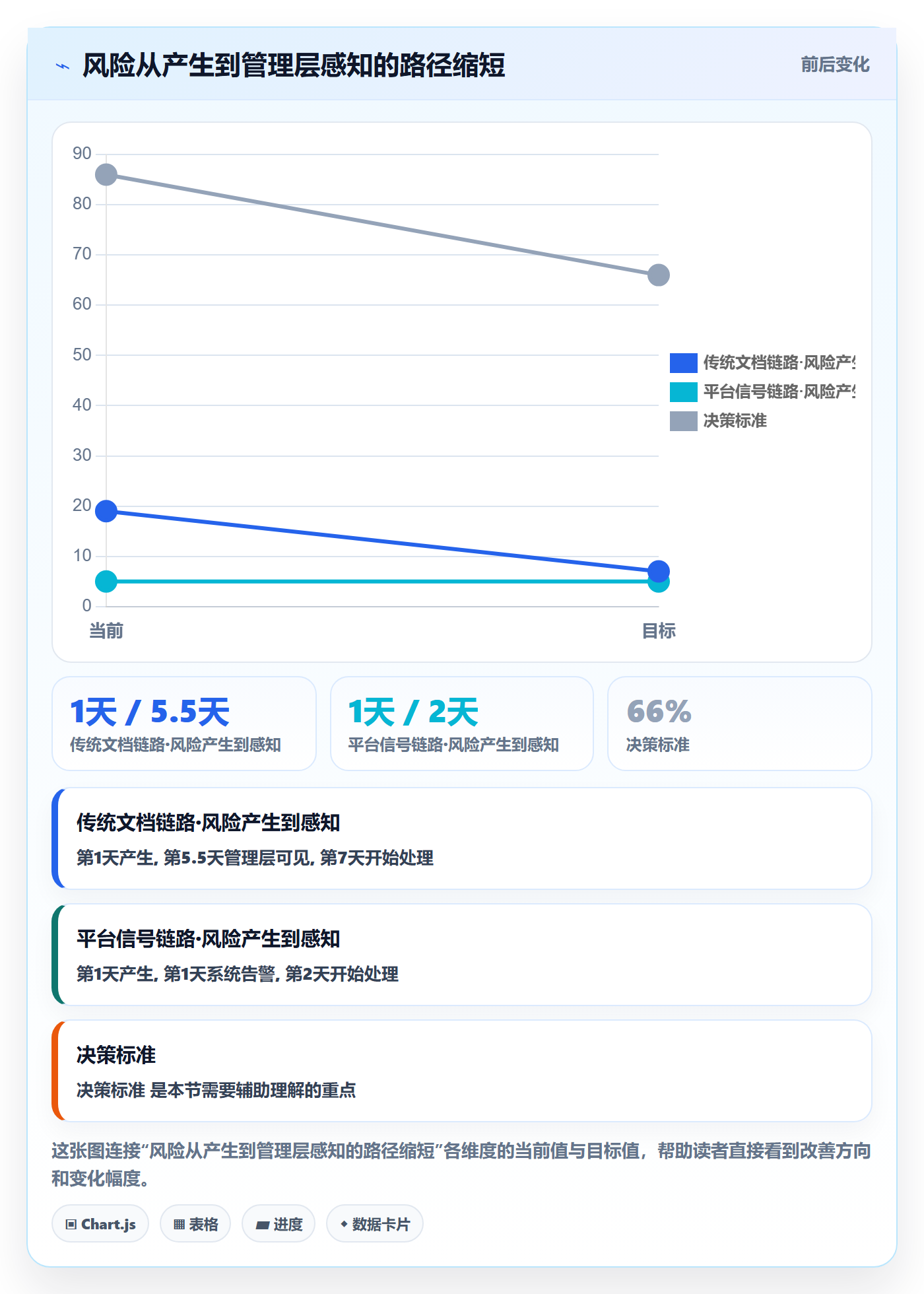Viewport: 924px width, 1294px height.
Task: Click the blue data point at 当前
Action: click(x=106, y=511)
